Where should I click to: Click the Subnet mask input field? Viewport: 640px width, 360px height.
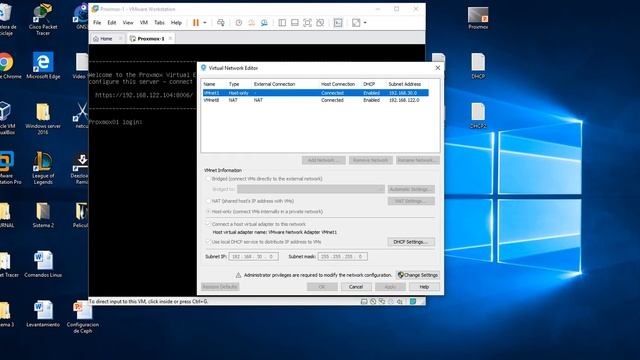(x=342, y=257)
